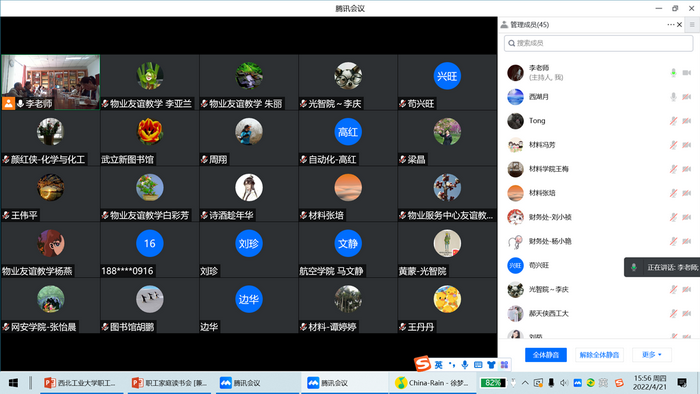Click the Sogou toolbar microphone voice-input icon

[465, 365]
